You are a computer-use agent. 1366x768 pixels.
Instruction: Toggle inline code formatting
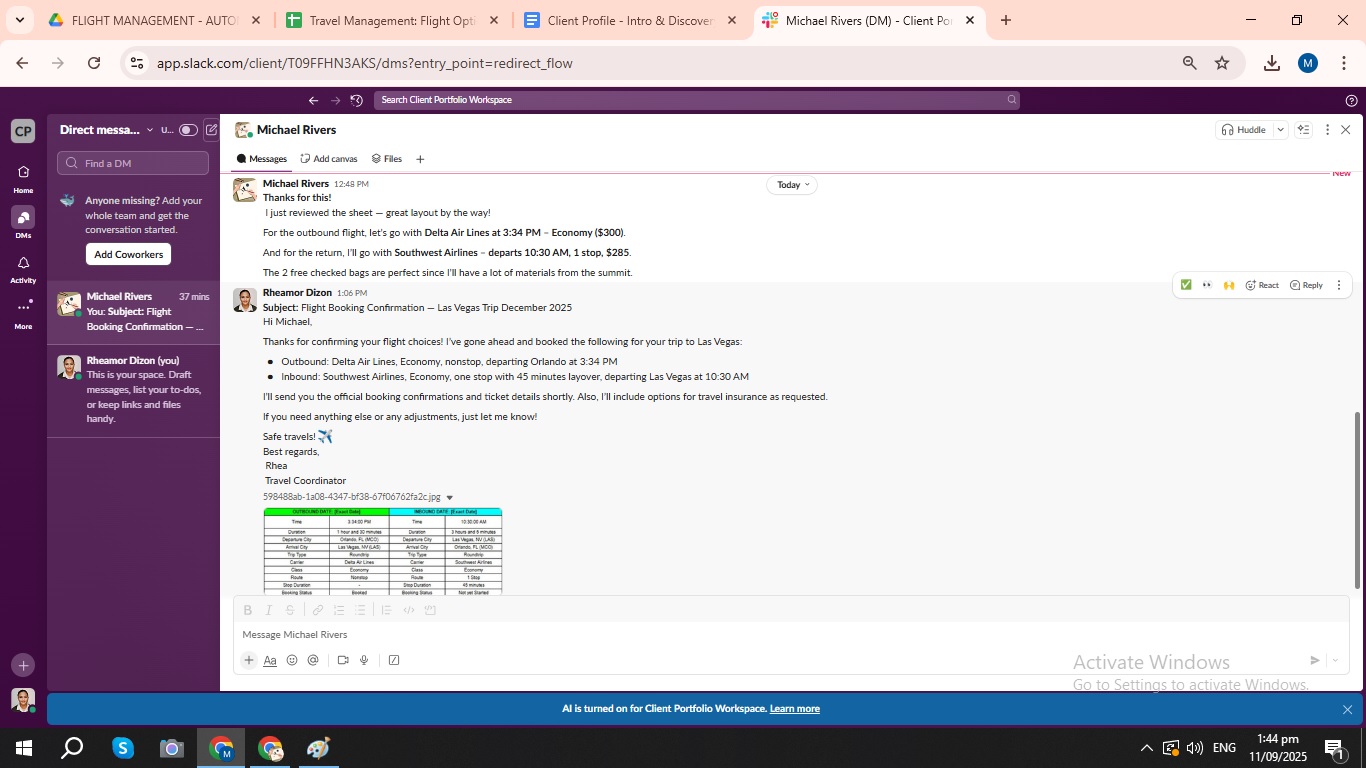[x=409, y=610]
